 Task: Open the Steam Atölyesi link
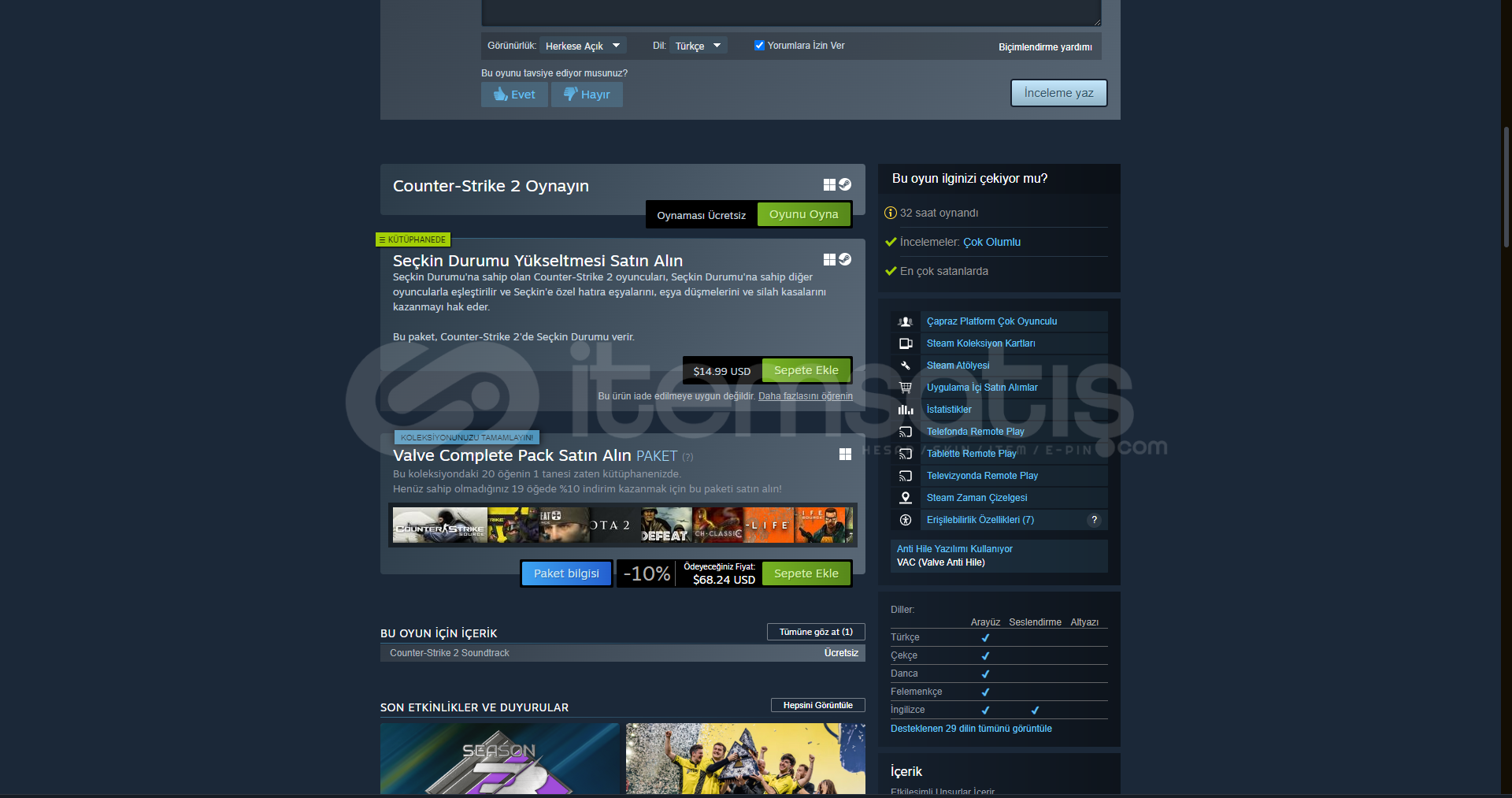tap(958, 366)
